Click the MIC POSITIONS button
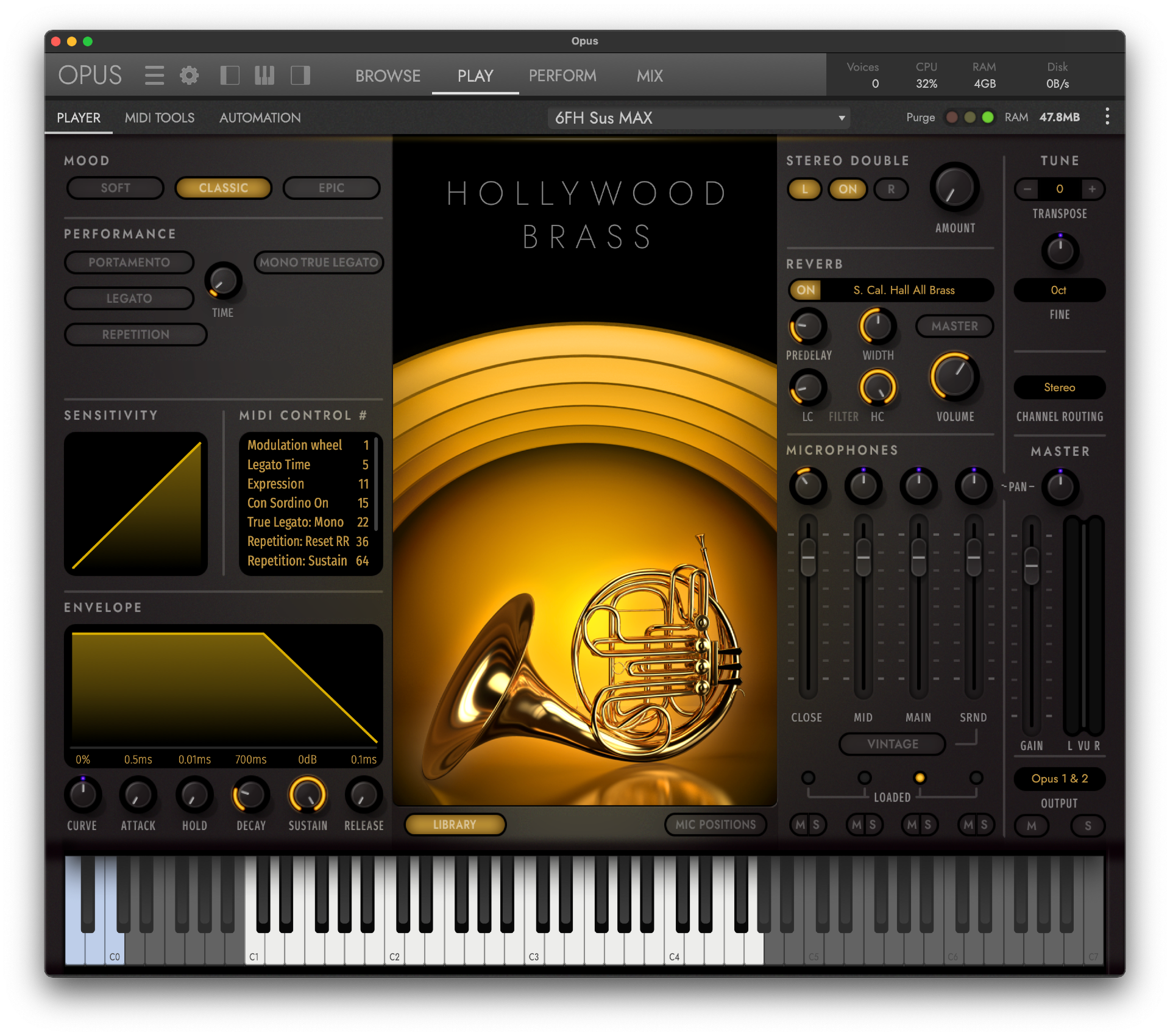Viewport: 1170px width, 1036px height. [715, 825]
